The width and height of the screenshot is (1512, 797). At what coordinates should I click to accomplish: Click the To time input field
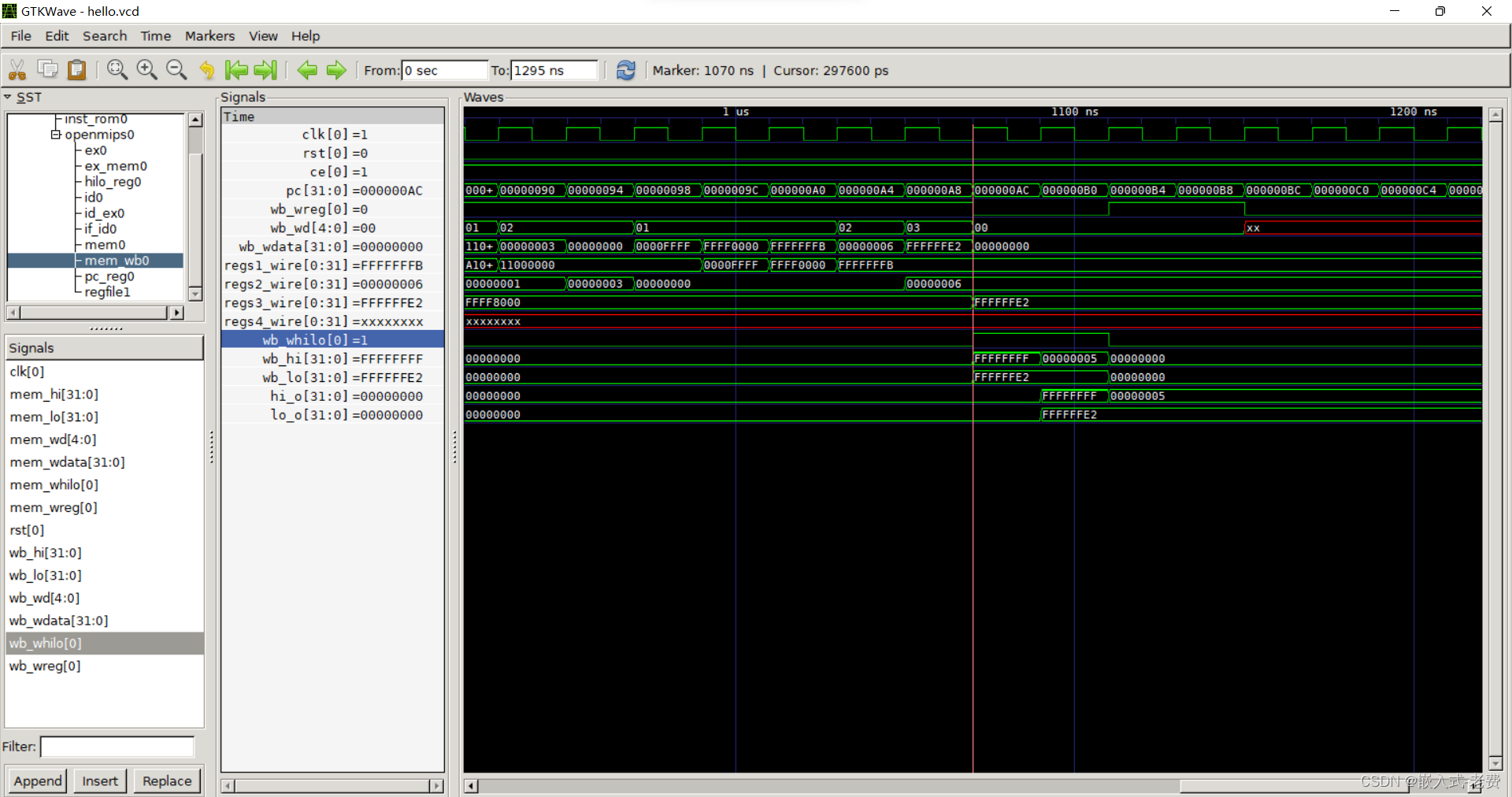(554, 70)
